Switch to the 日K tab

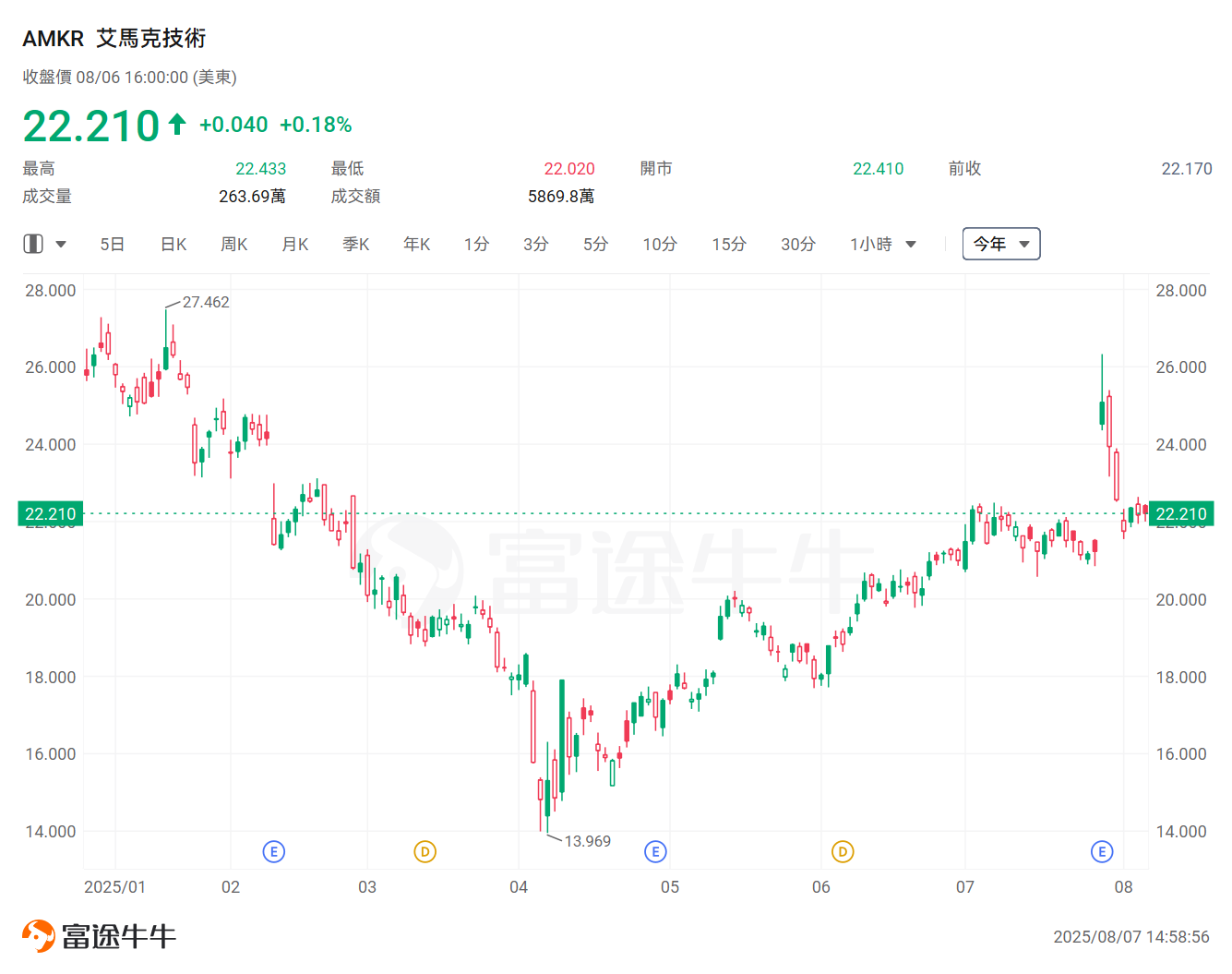(173, 243)
